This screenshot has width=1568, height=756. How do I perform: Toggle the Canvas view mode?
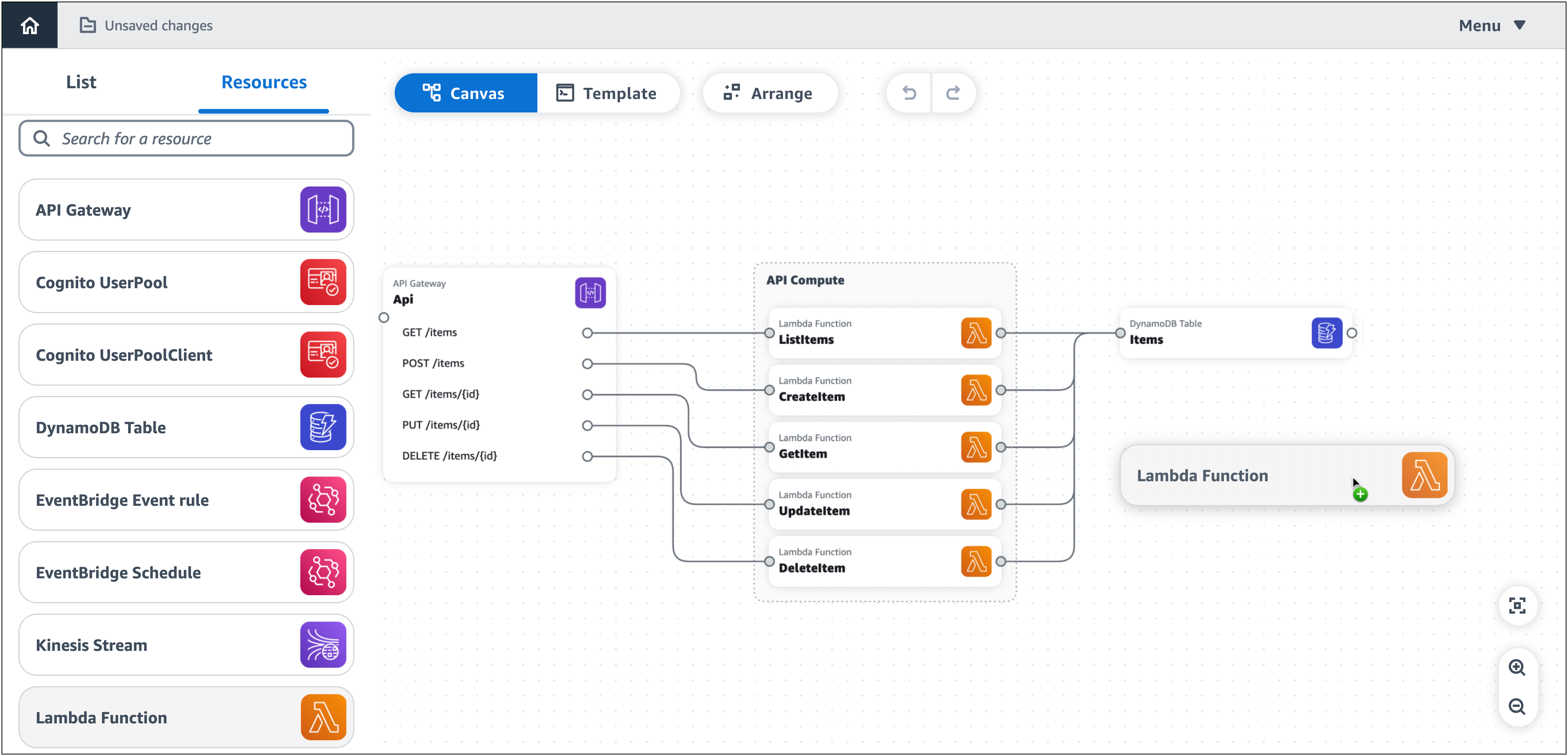(464, 93)
